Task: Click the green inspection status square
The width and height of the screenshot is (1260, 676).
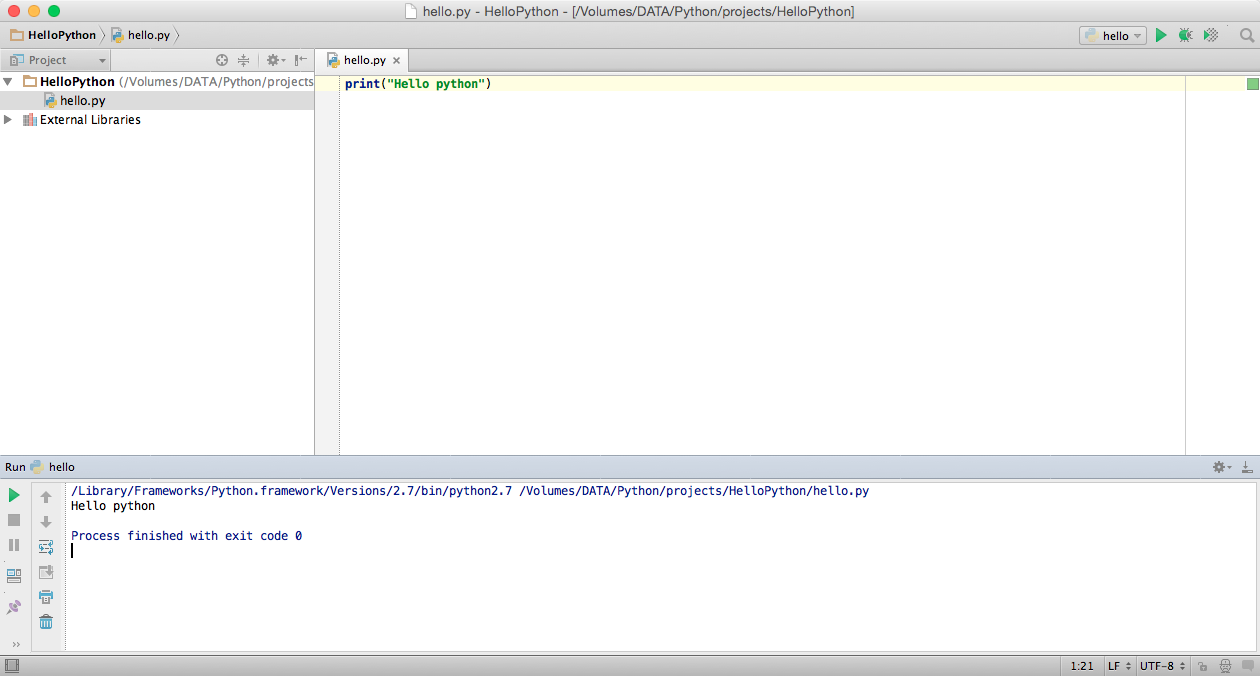Action: tap(1252, 84)
